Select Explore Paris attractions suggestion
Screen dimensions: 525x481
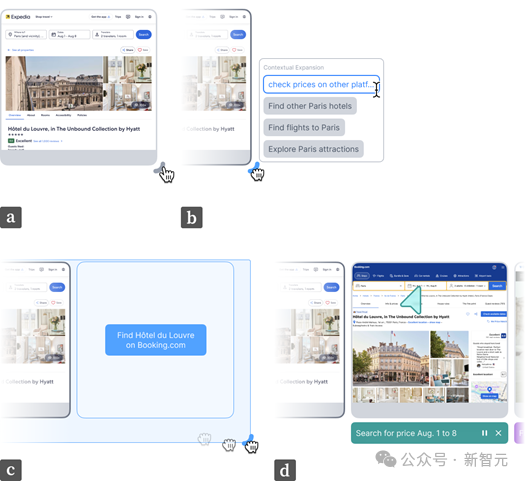pos(313,149)
